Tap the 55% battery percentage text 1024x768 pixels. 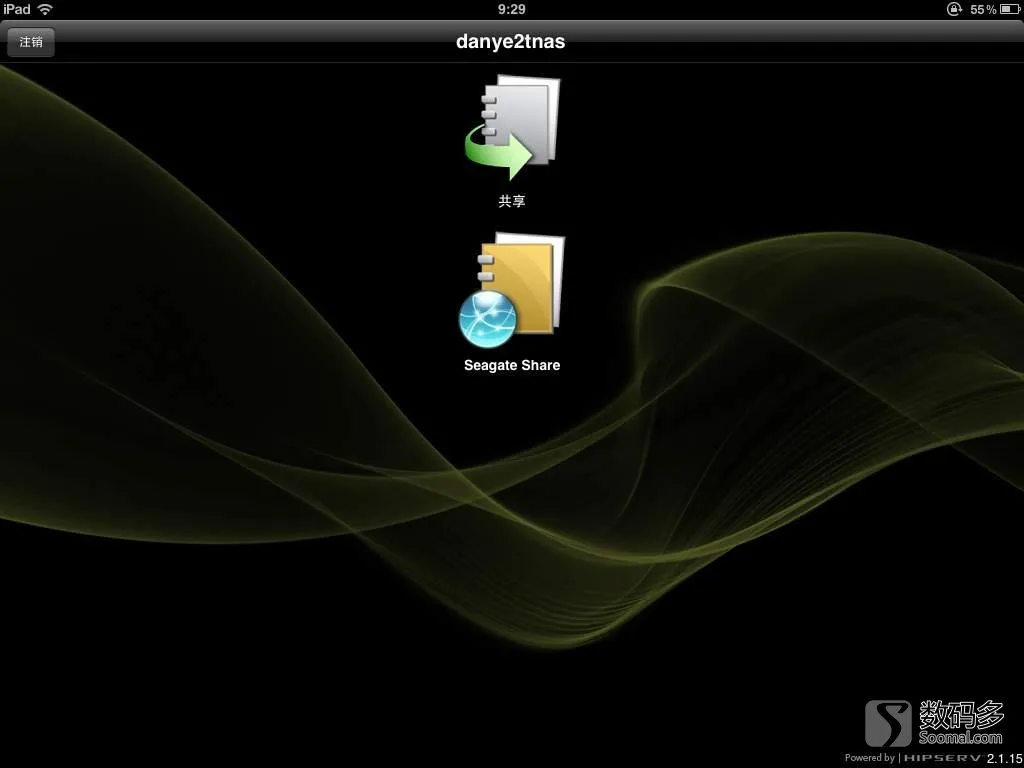pos(984,9)
